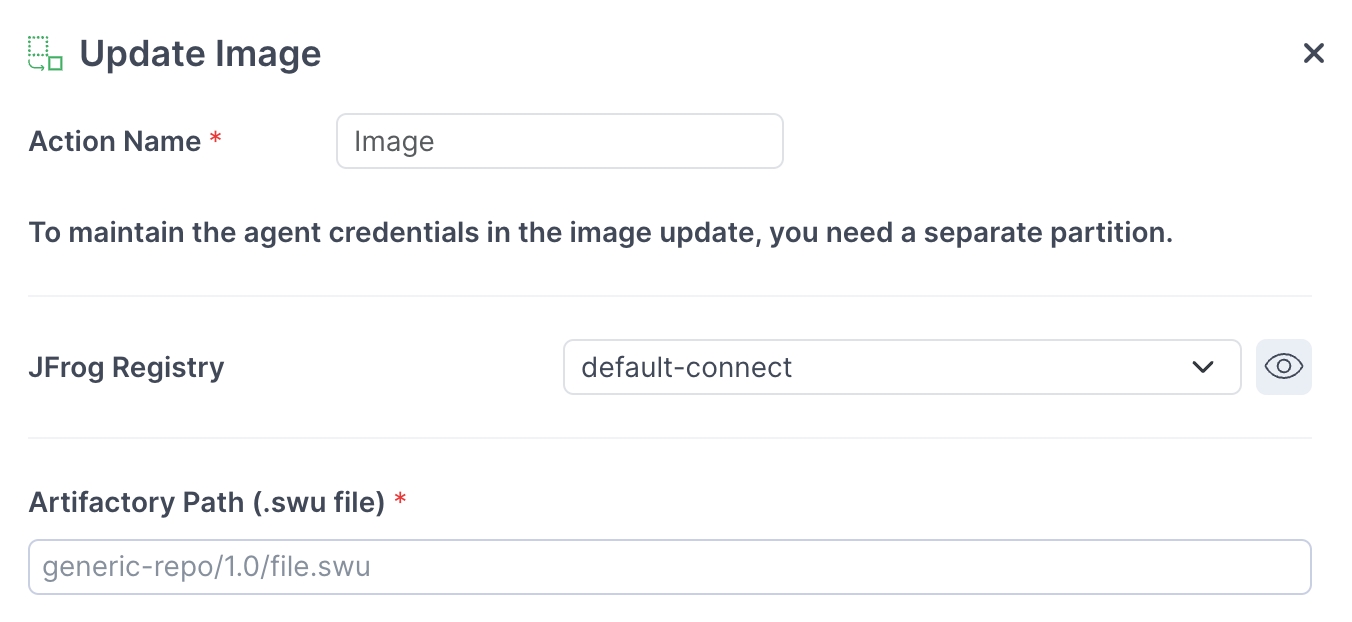The height and width of the screenshot is (622, 1352).
Task: Click the divider line below JFrog Registry
Action: [x=669, y=438]
